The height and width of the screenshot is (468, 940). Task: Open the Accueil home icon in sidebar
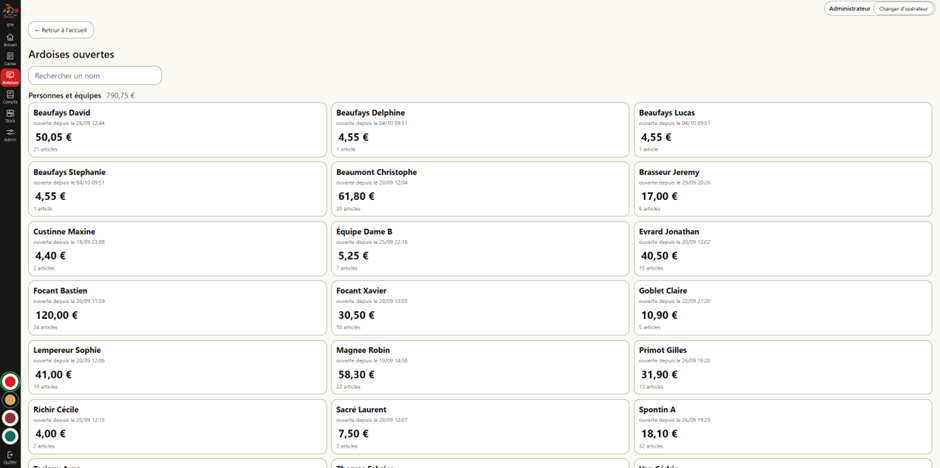coord(10,40)
